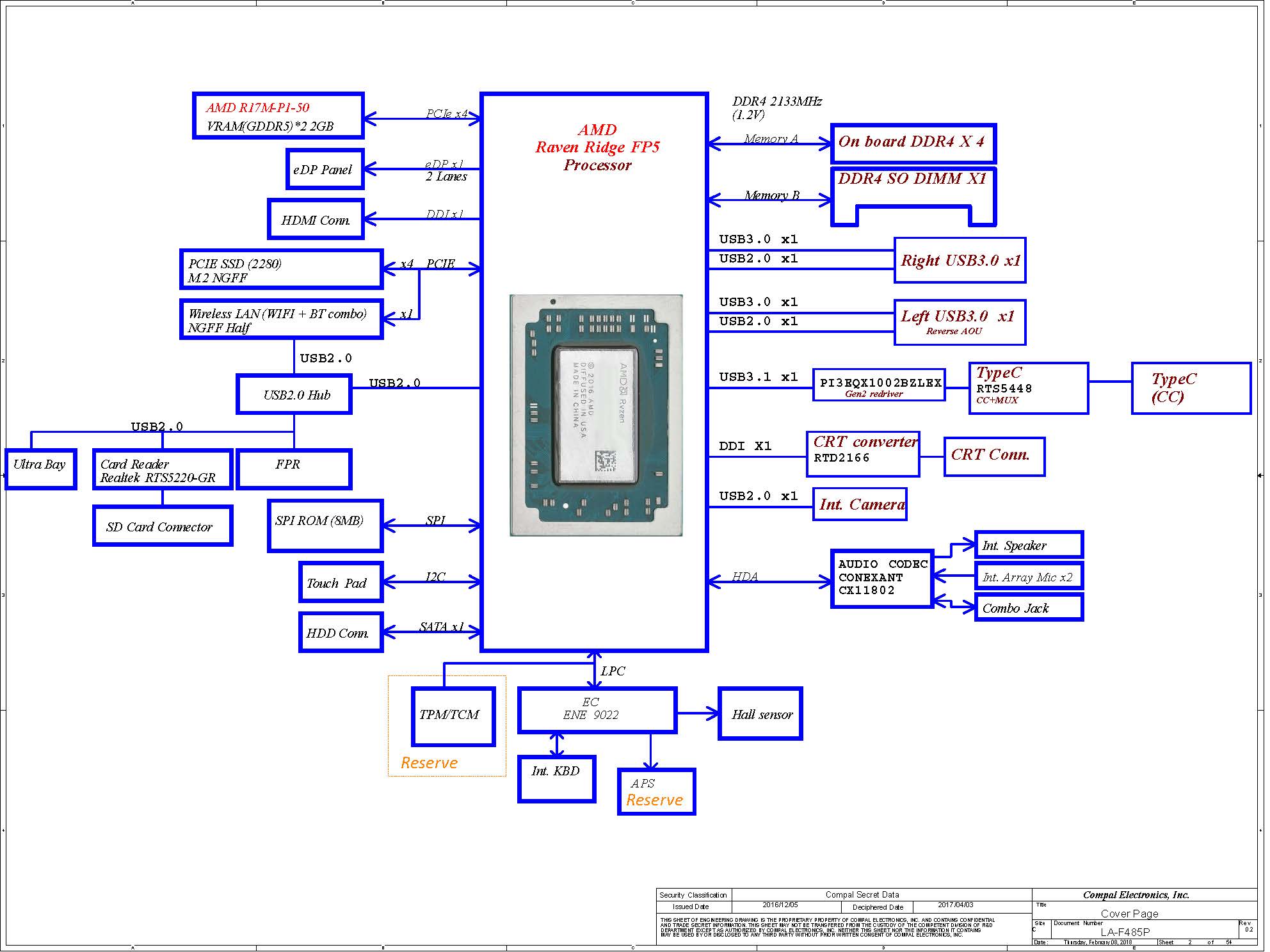The width and height of the screenshot is (1270, 952).
Task: Click the PCIE SSD (2280) M.2 NGFF block
Action: [282, 270]
